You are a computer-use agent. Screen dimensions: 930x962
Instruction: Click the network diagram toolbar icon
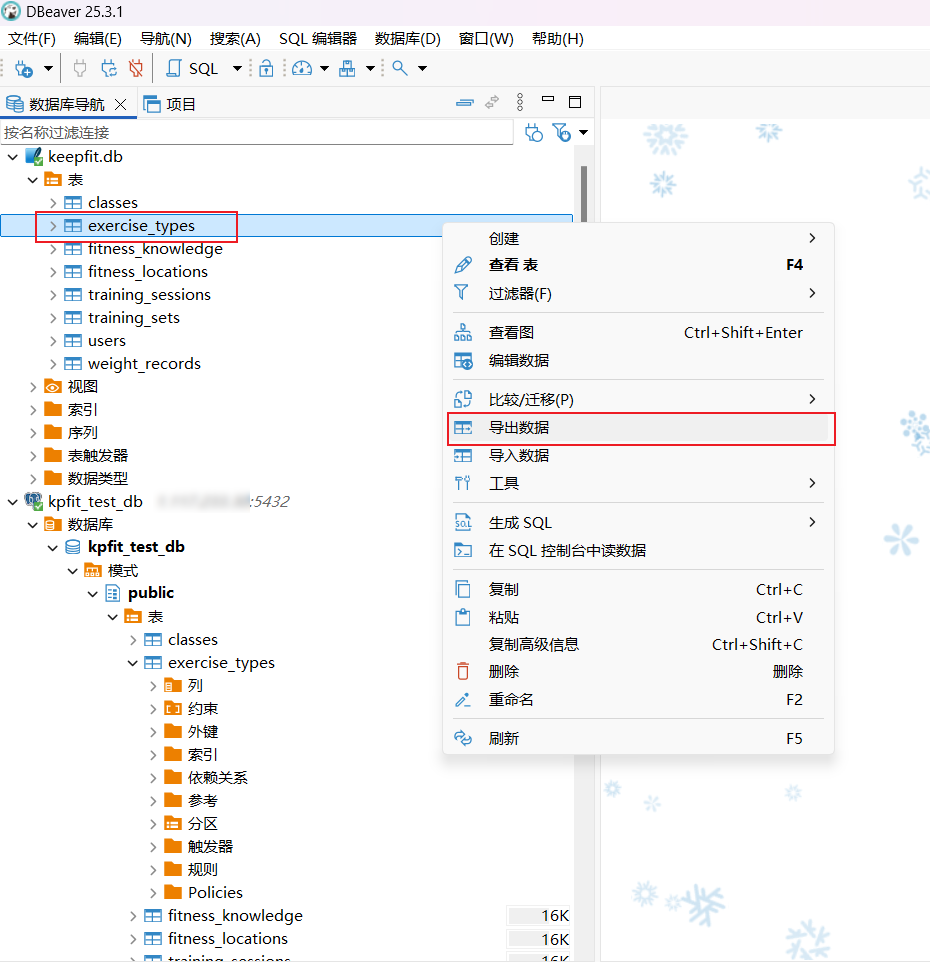(x=347, y=68)
